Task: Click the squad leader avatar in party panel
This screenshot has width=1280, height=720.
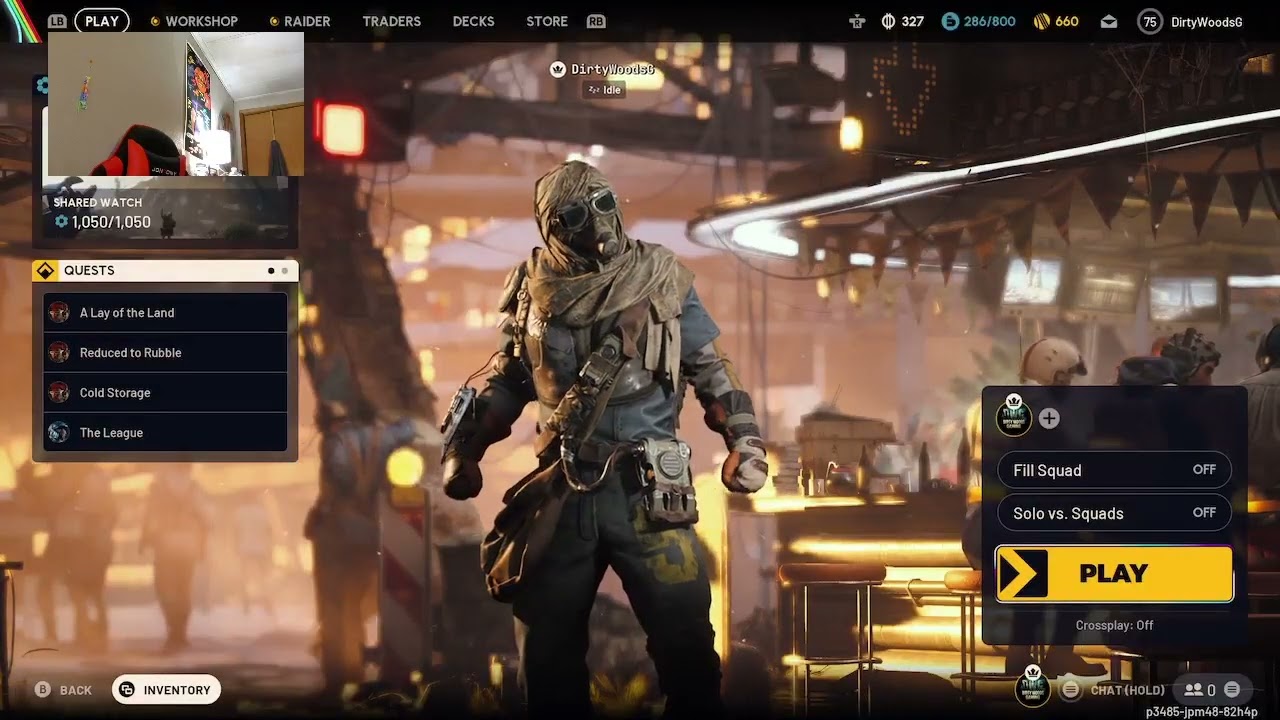Action: click(1013, 416)
